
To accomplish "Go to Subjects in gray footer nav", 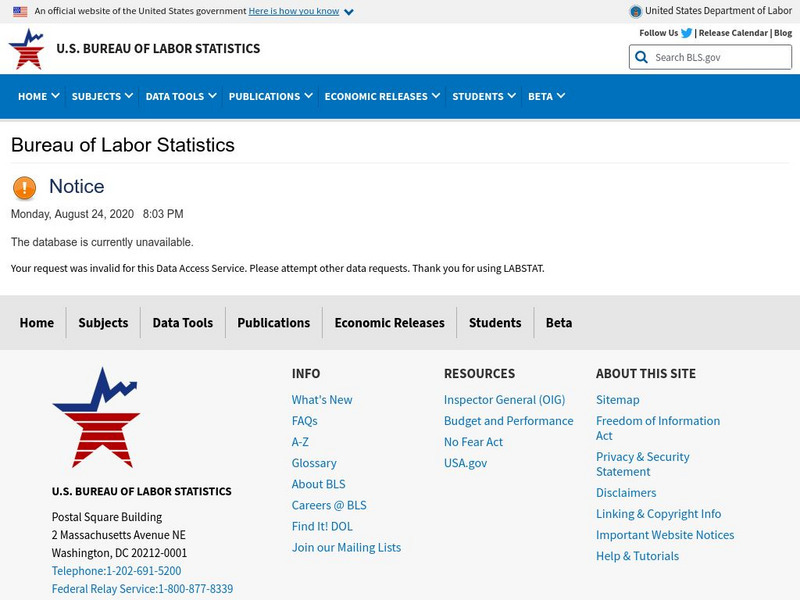I will point(103,323).
